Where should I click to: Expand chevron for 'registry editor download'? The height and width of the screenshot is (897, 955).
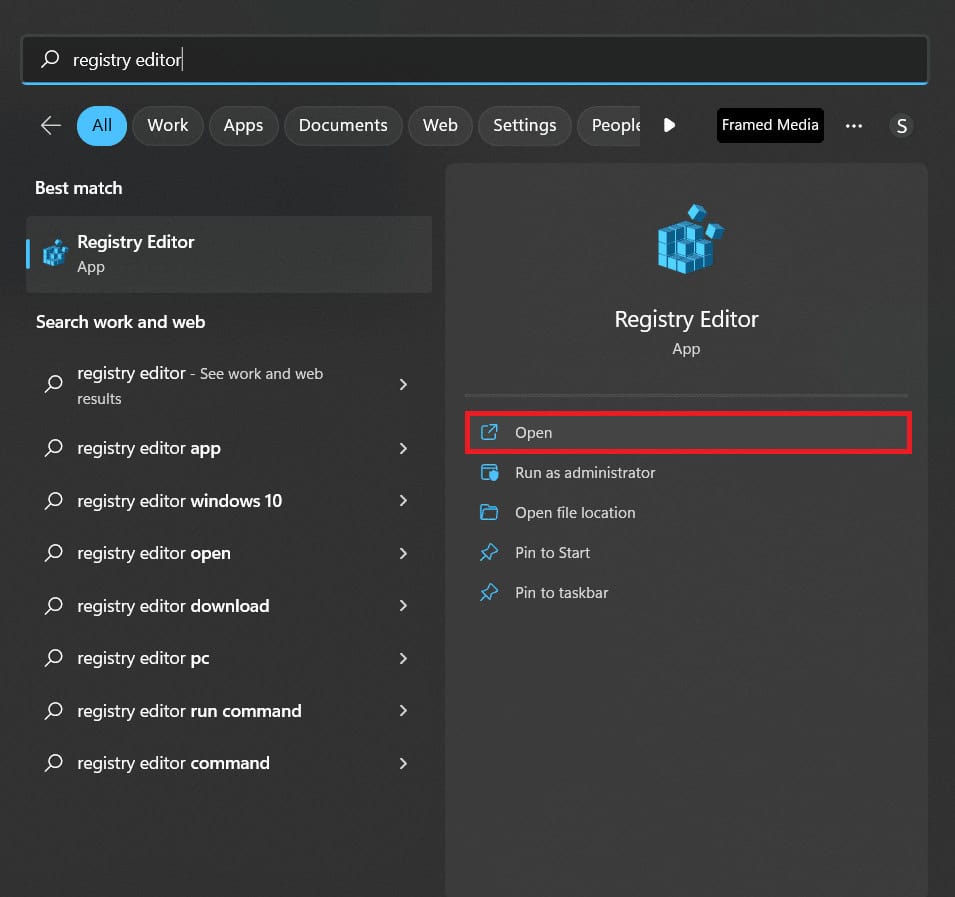403,606
